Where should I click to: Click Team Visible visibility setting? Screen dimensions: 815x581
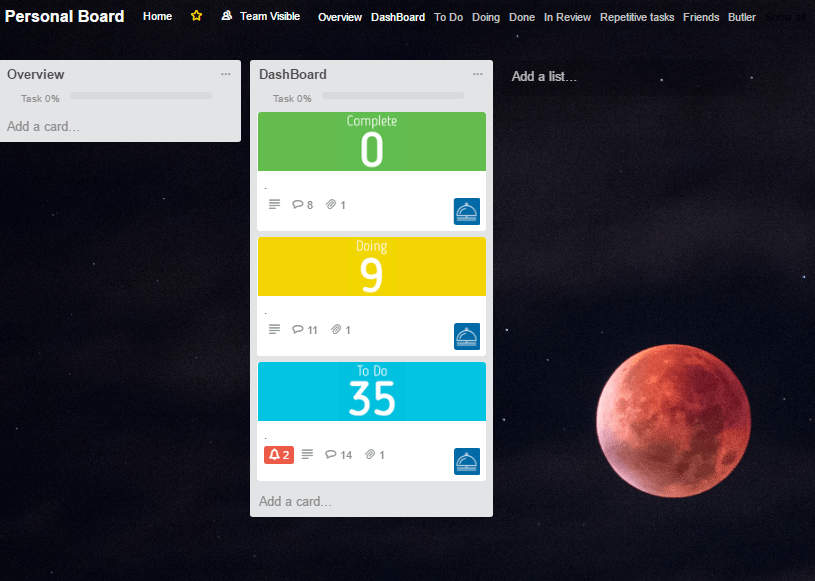[270, 16]
